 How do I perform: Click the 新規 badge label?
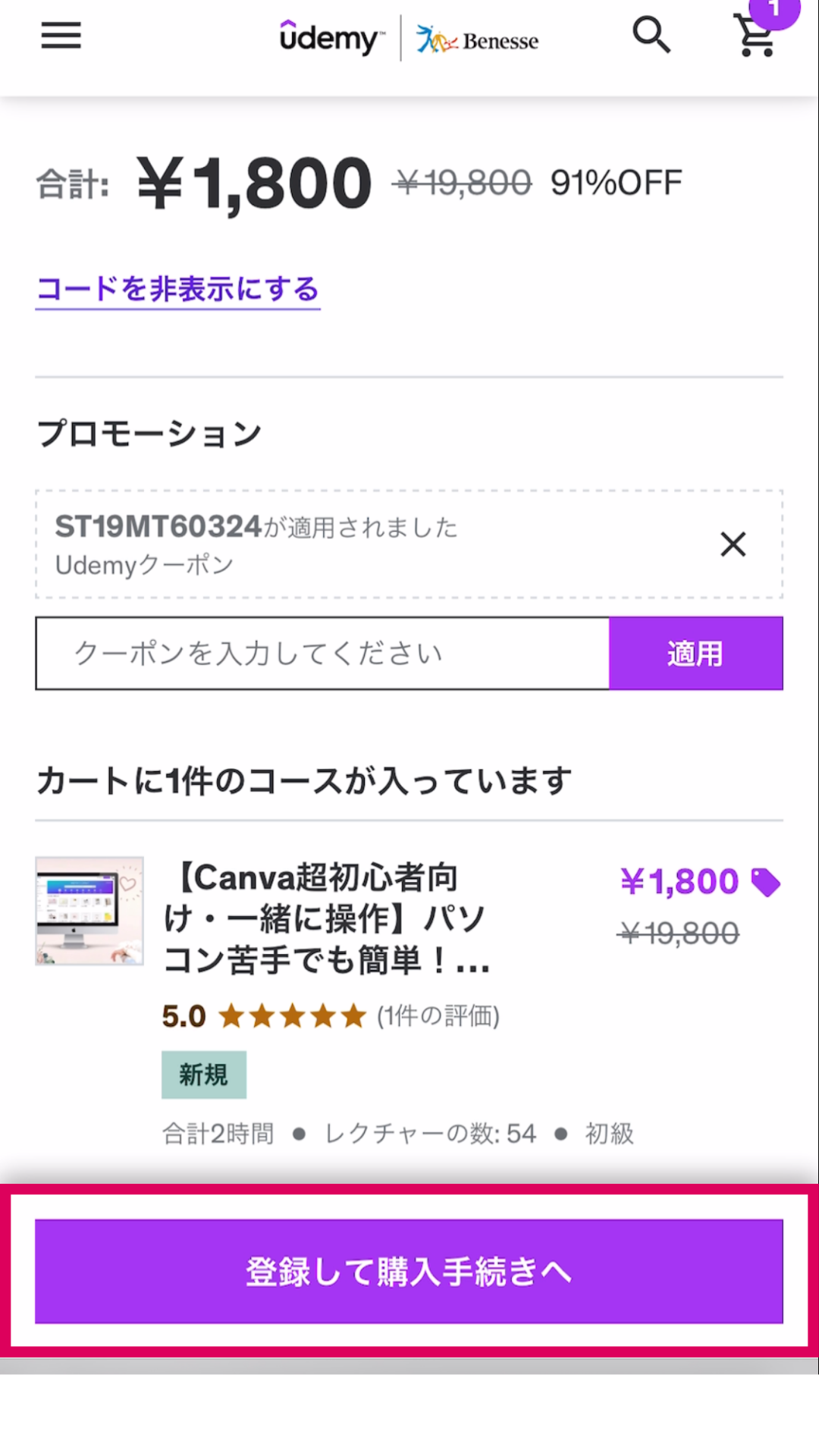203,1075
